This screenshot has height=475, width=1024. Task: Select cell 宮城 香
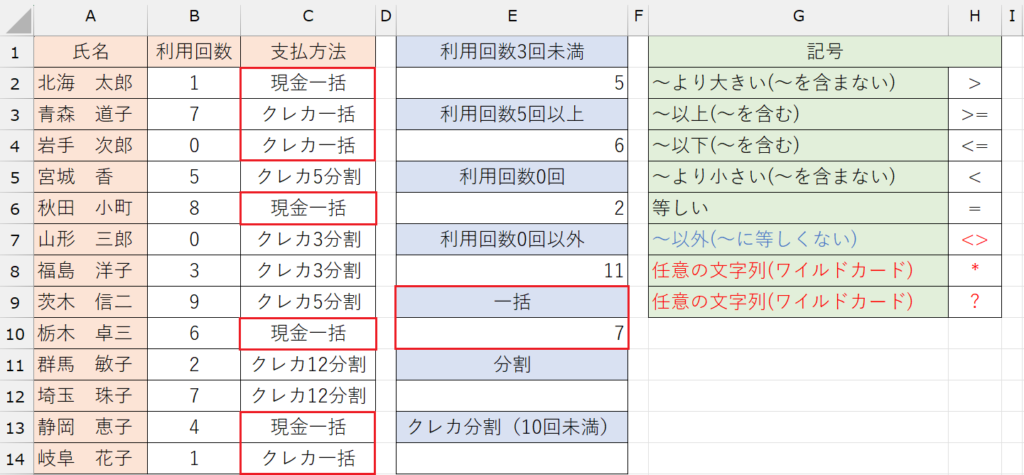[x=91, y=176]
